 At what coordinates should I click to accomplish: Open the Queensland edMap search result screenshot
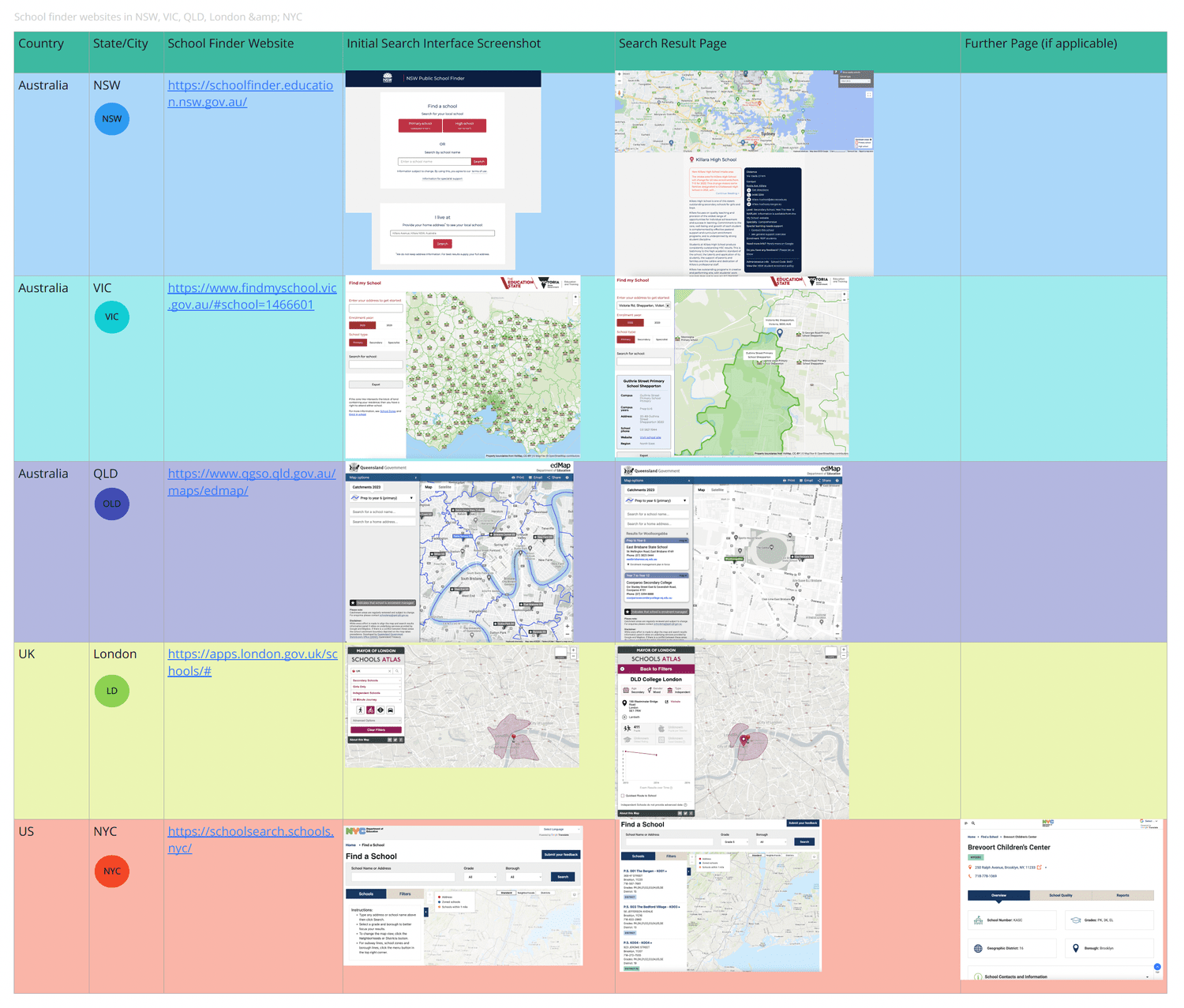tap(731, 552)
